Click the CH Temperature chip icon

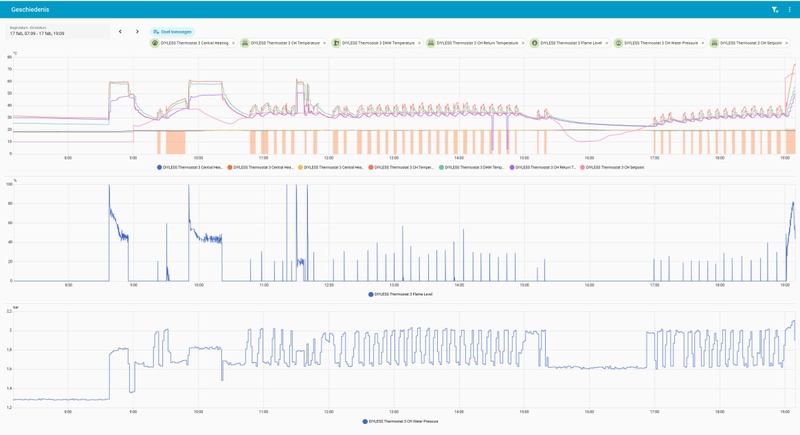click(x=245, y=43)
